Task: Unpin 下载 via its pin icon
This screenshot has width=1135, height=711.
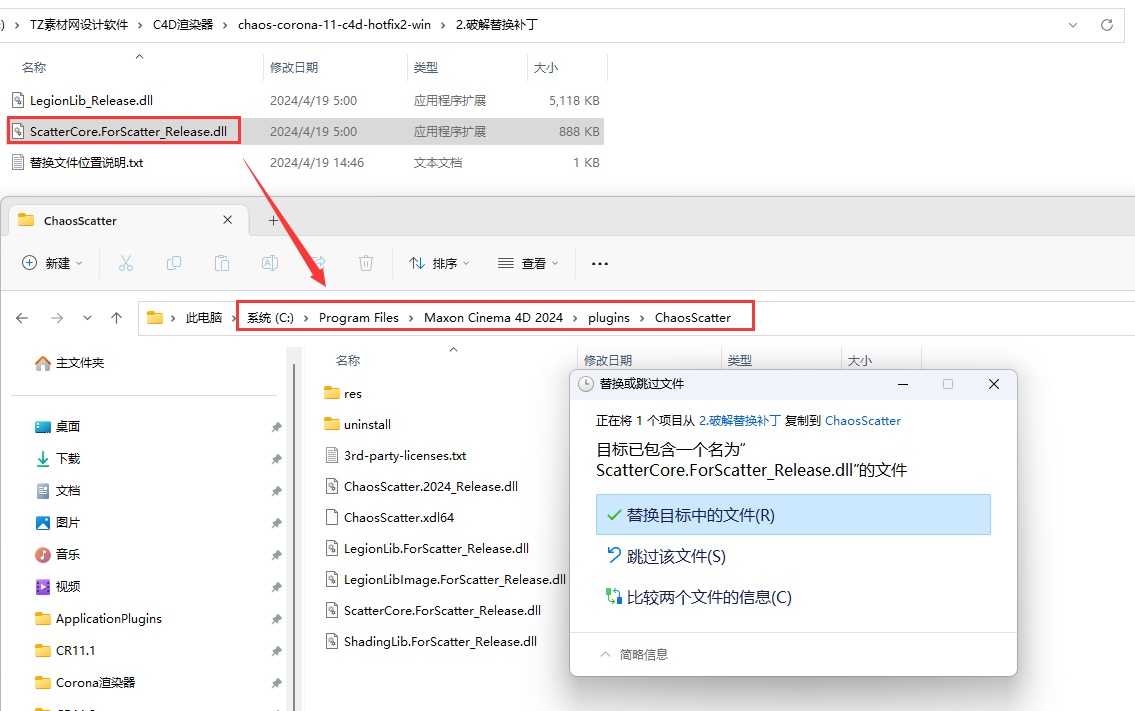Action: tap(277, 459)
